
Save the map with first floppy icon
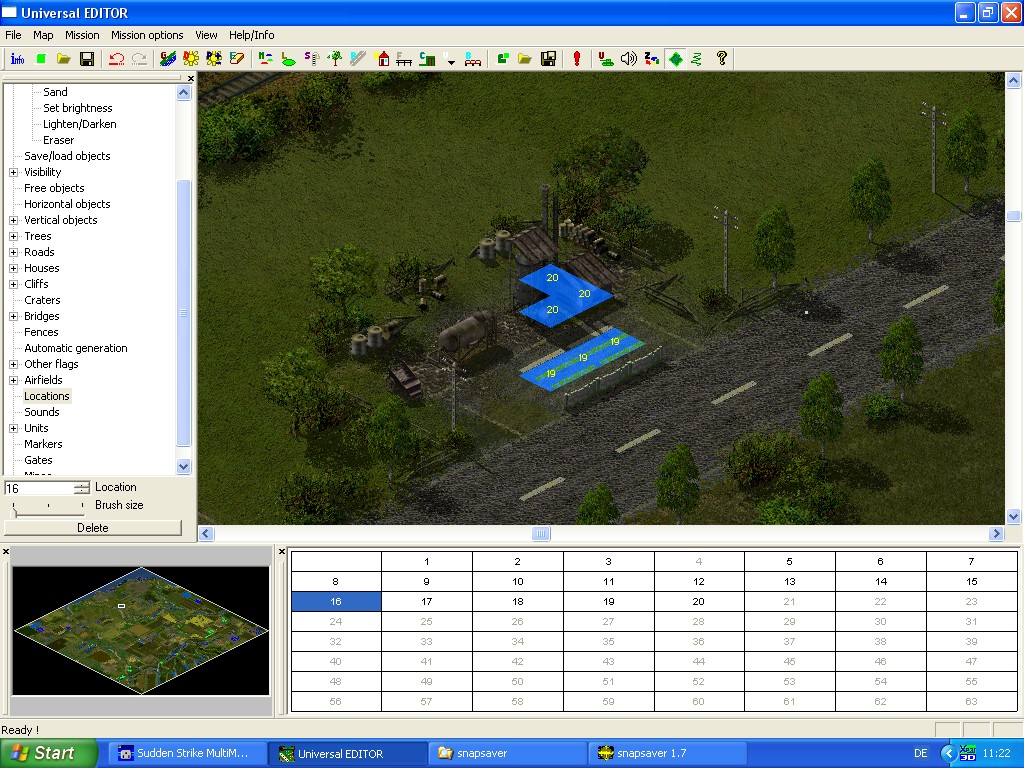point(87,59)
